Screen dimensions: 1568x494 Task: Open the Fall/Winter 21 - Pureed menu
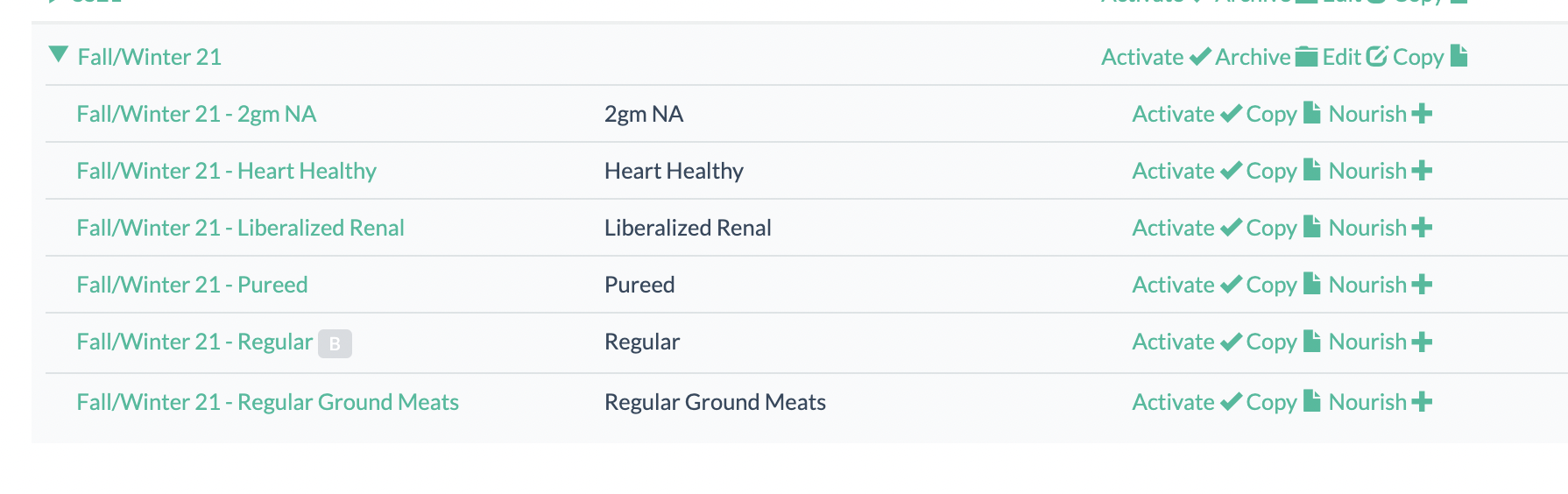192,285
